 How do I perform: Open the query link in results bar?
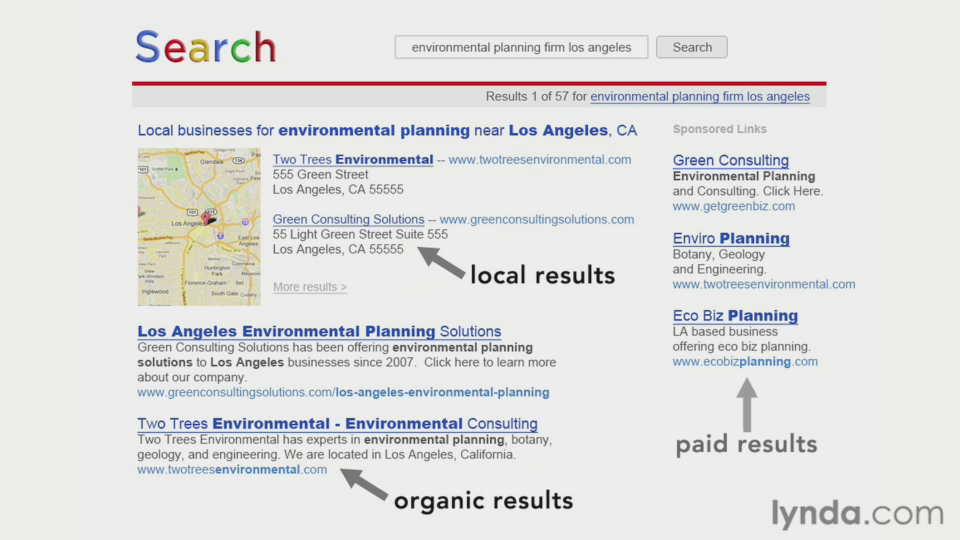(700, 97)
